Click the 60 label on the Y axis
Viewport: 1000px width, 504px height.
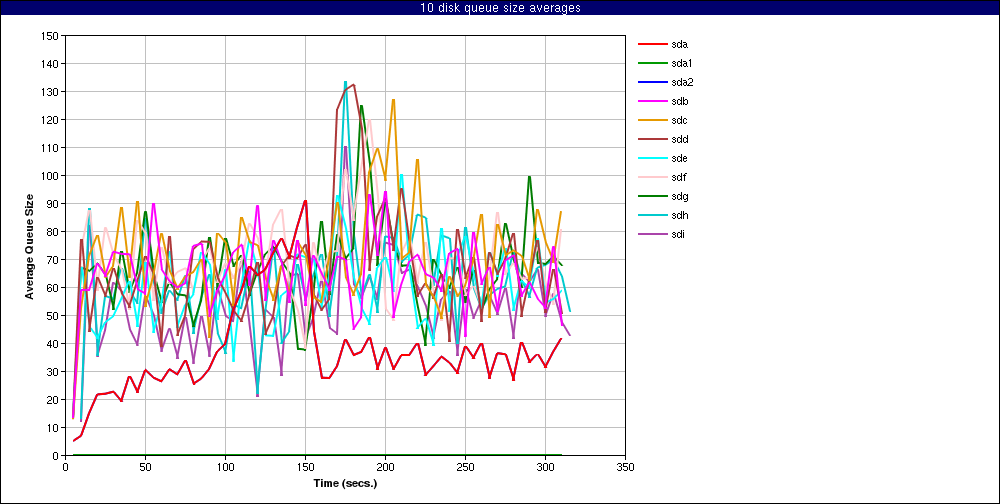tap(53, 288)
